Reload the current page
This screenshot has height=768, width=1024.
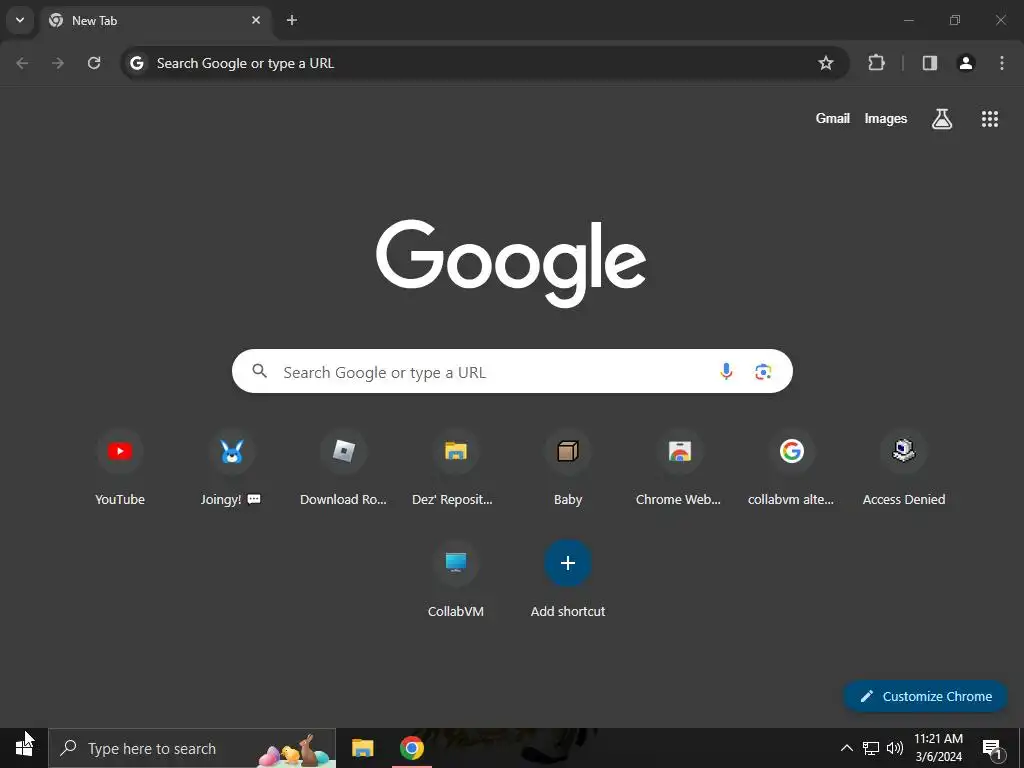click(94, 63)
